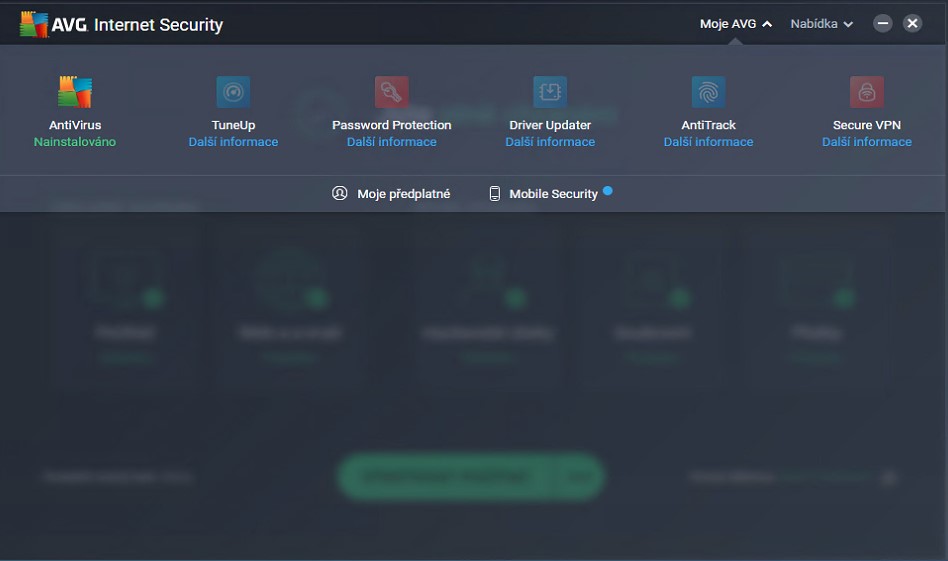Expand the Nabídka menu
This screenshot has width=948, height=561.
tap(822, 24)
